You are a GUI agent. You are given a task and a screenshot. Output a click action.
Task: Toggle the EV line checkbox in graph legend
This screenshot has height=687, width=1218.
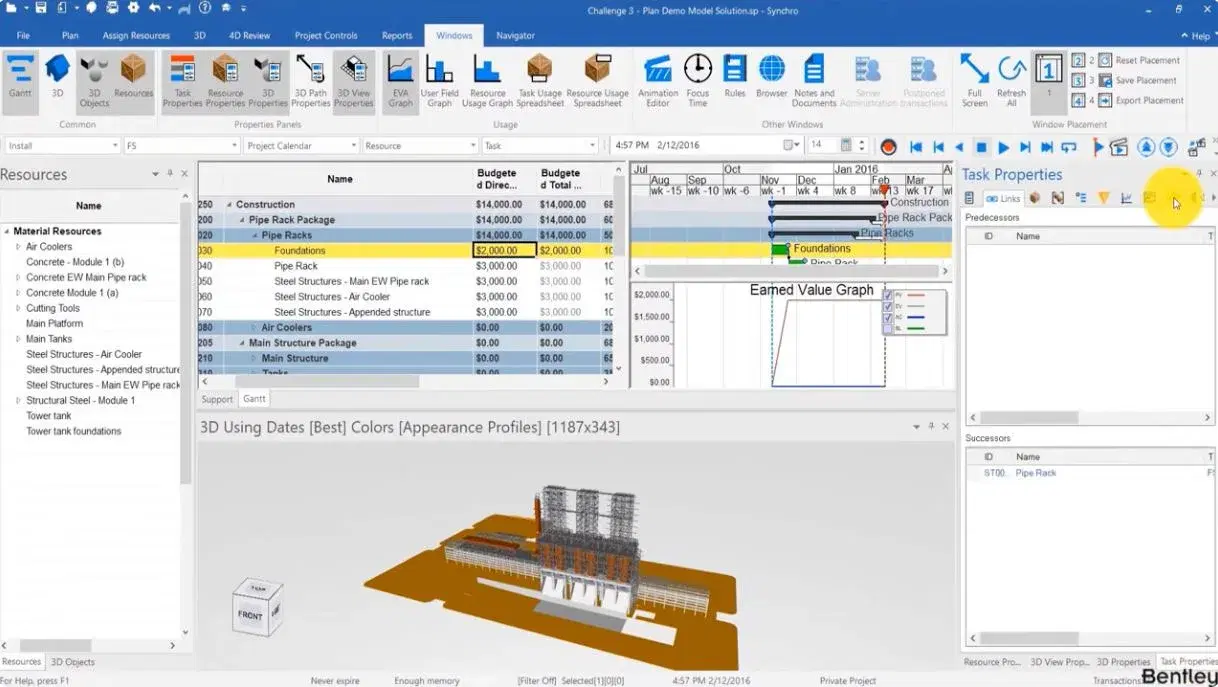[x=888, y=307]
